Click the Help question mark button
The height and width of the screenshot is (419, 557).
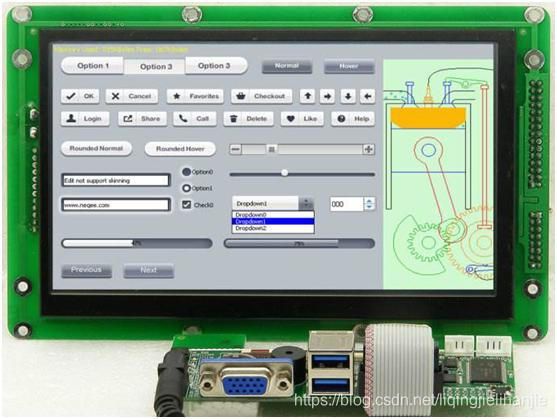(x=353, y=119)
